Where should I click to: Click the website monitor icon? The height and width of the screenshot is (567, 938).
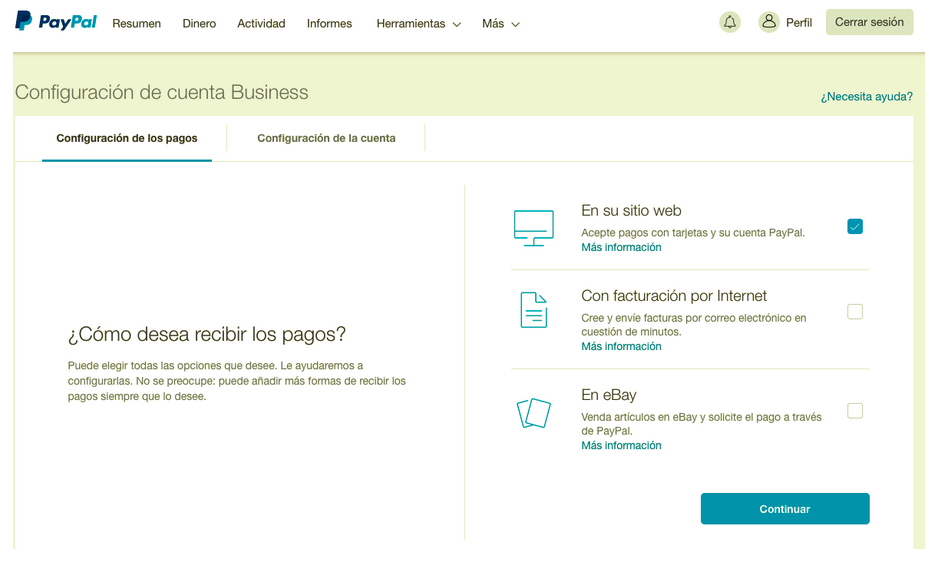[533, 228]
